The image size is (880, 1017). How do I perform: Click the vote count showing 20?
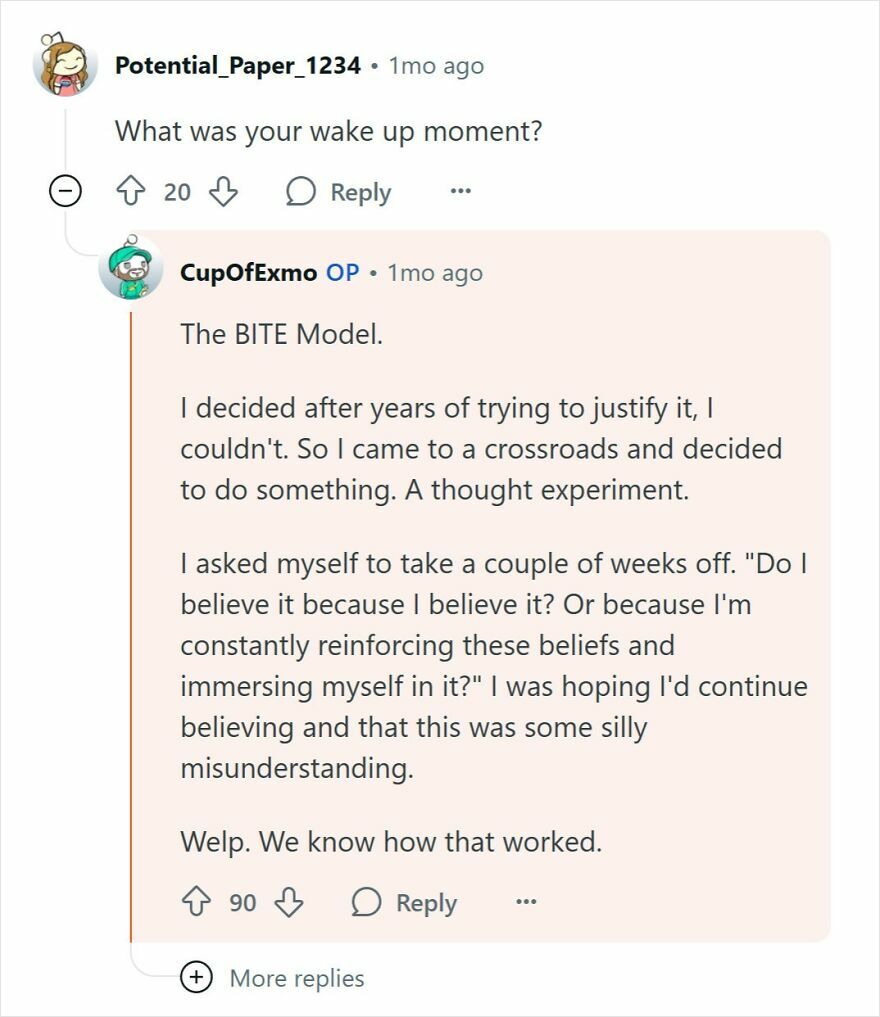click(177, 192)
